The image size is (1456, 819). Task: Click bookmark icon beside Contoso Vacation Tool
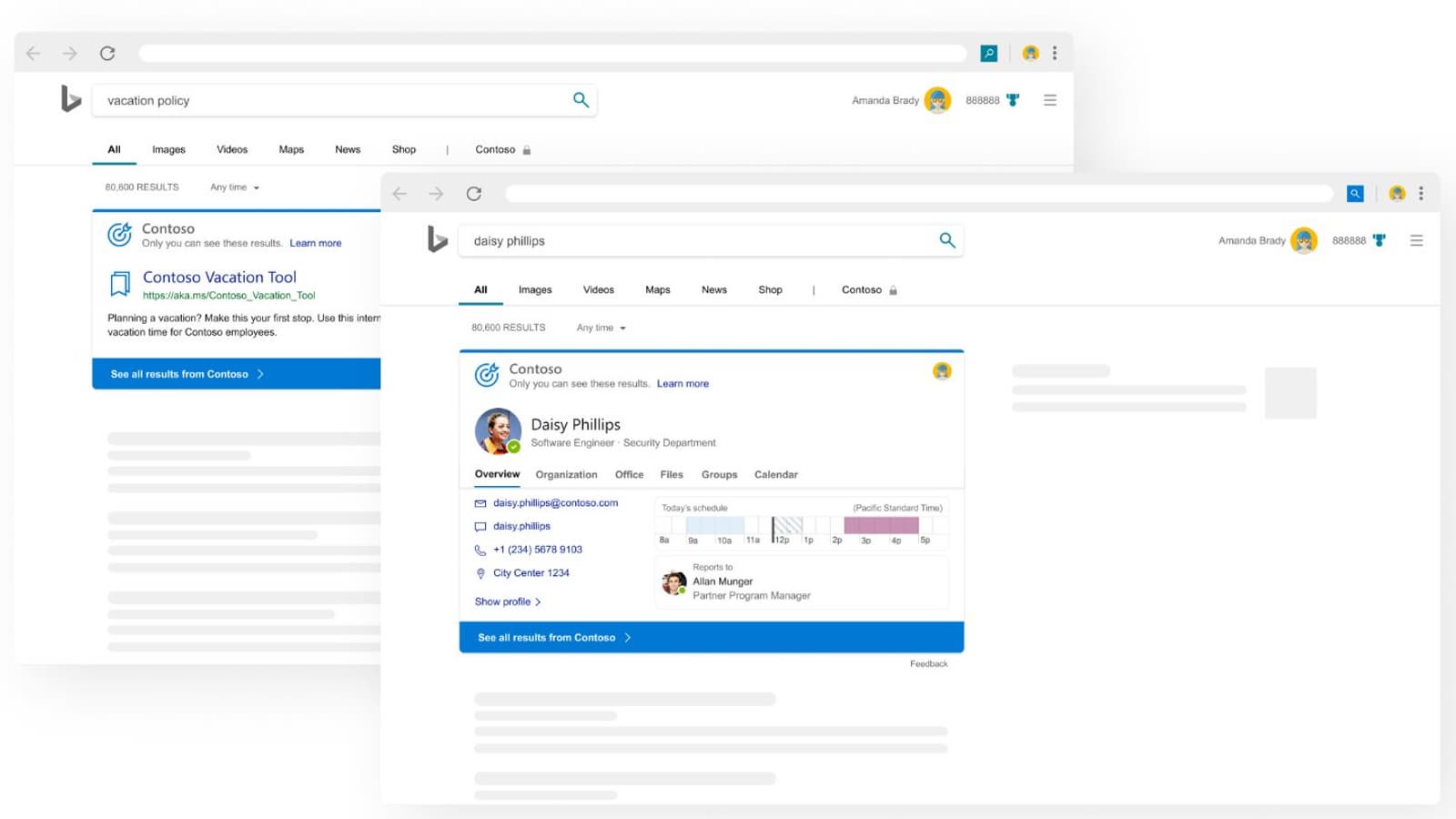tap(120, 284)
